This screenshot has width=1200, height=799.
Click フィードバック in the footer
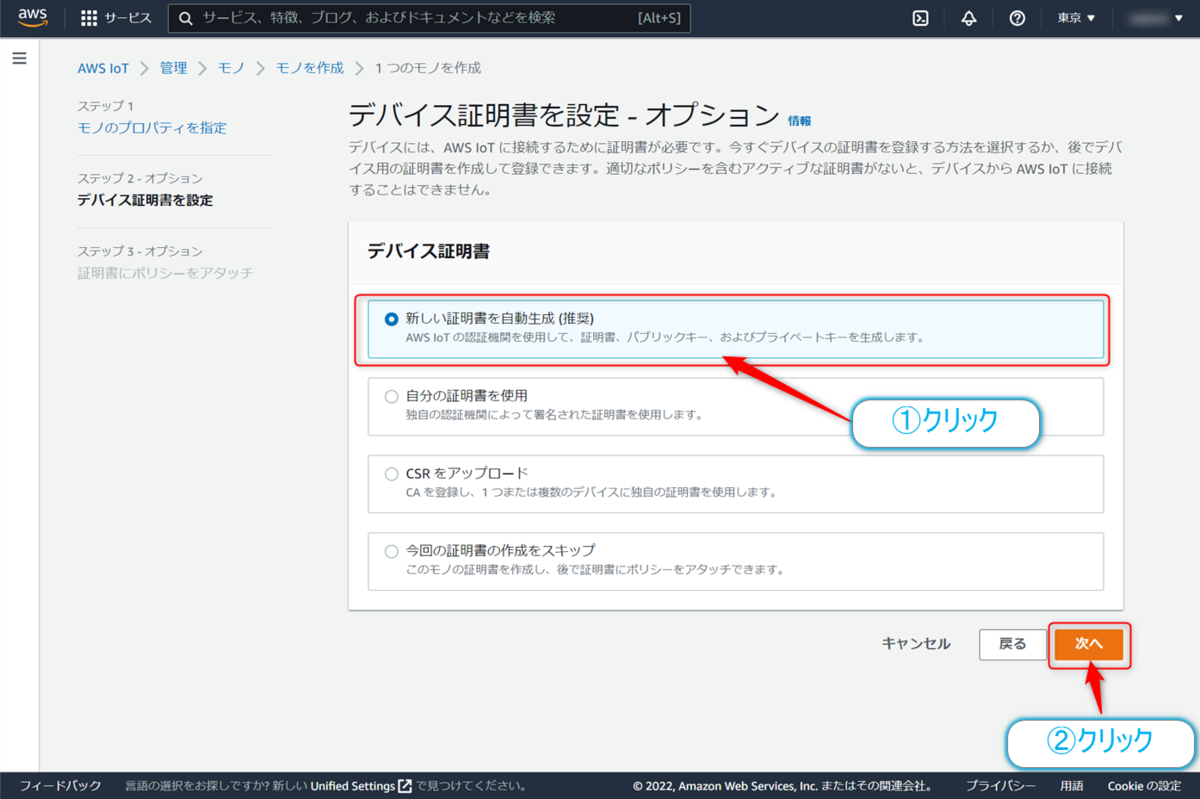pyautogui.click(x=60, y=786)
